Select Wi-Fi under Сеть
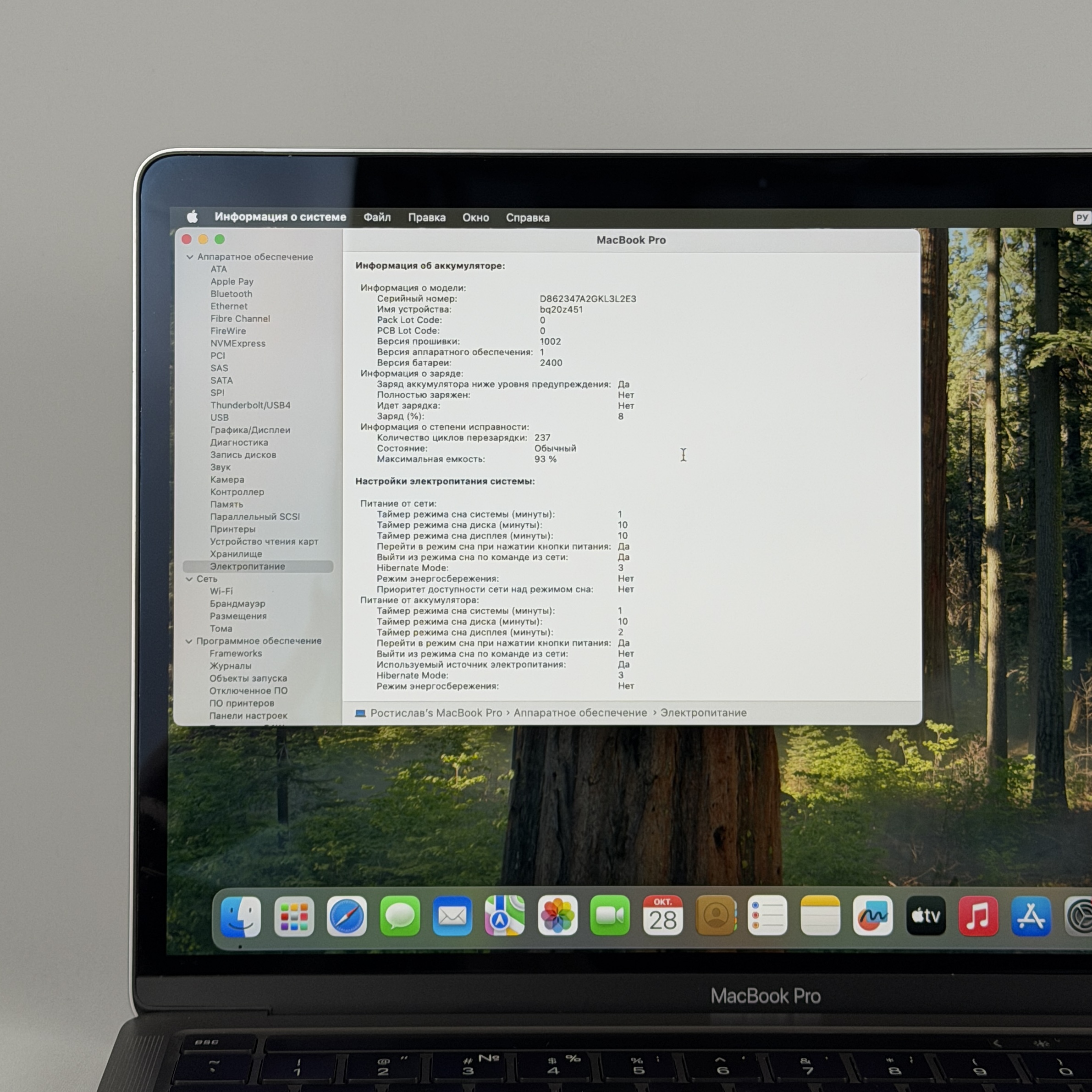The width and height of the screenshot is (1092, 1092). pos(221,591)
